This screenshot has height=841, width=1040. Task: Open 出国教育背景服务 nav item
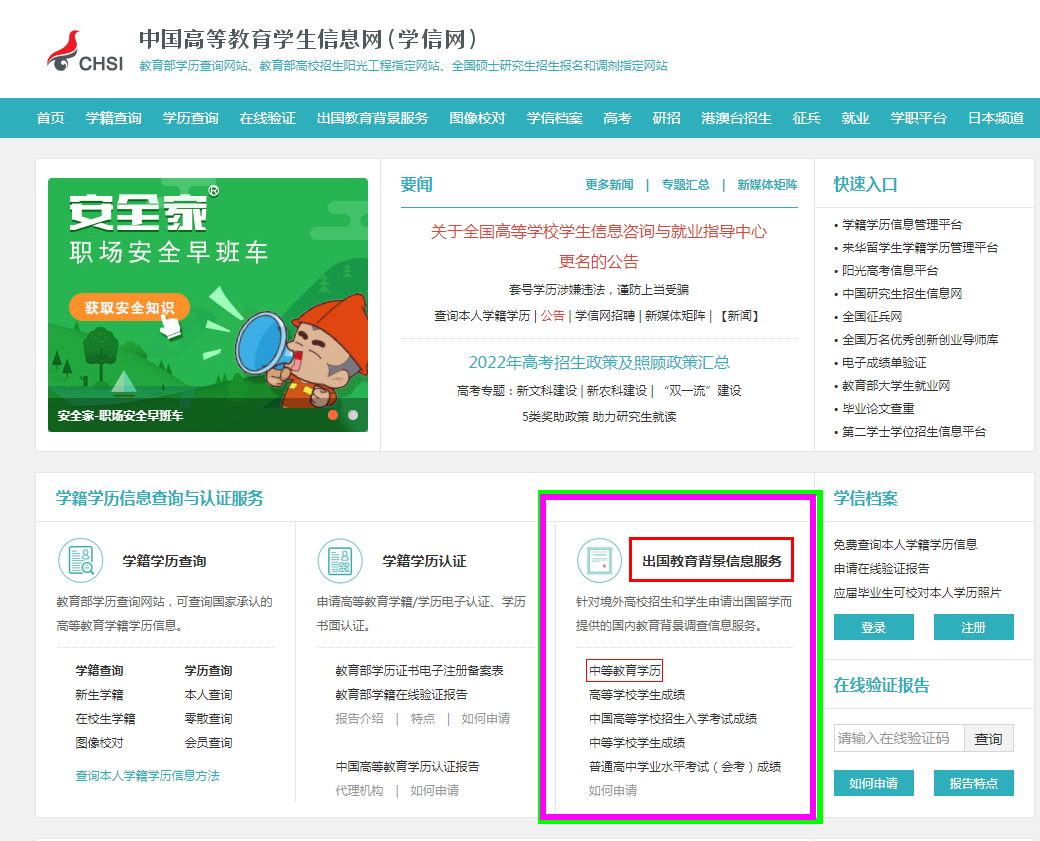tap(372, 118)
